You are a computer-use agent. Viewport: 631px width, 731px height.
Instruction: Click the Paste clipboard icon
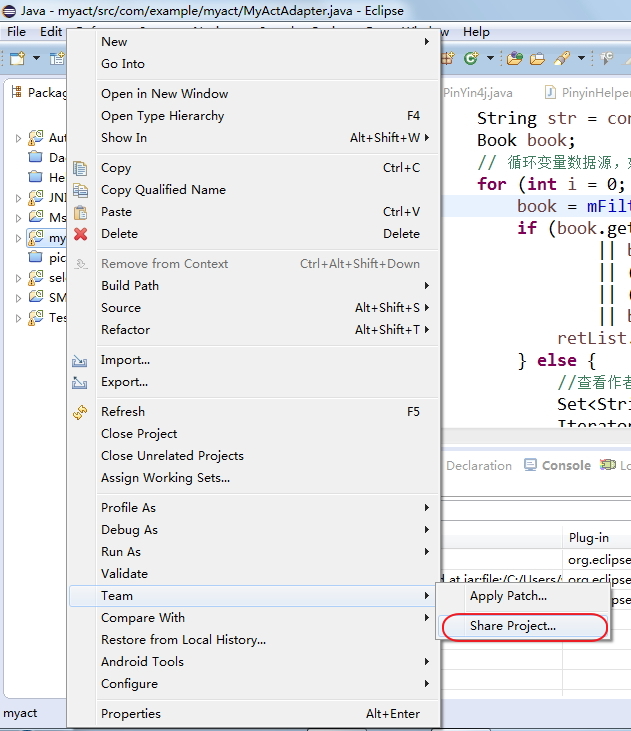(x=80, y=212)
